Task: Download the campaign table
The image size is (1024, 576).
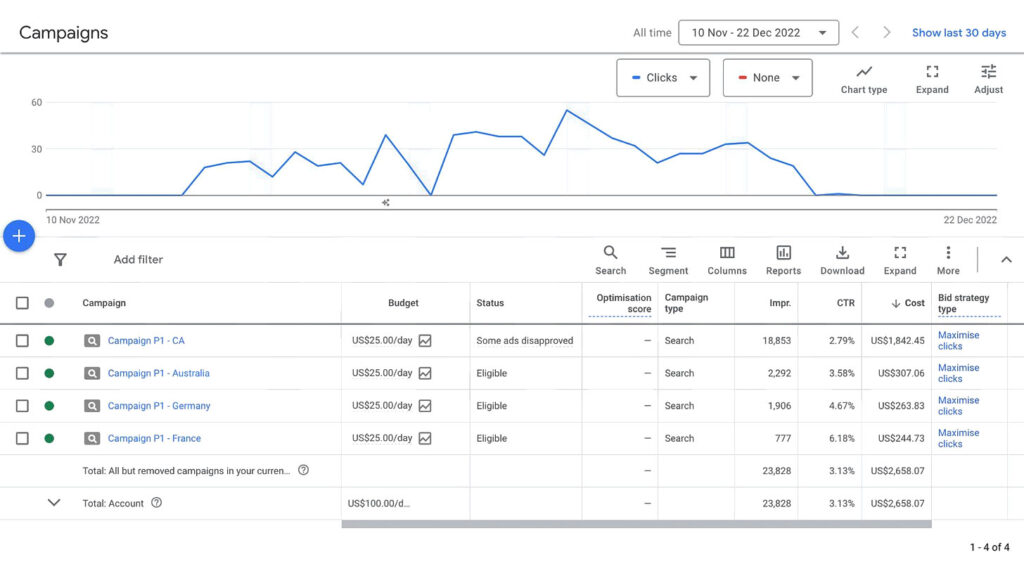Action: pyautogui.click(x=842, y=252)
